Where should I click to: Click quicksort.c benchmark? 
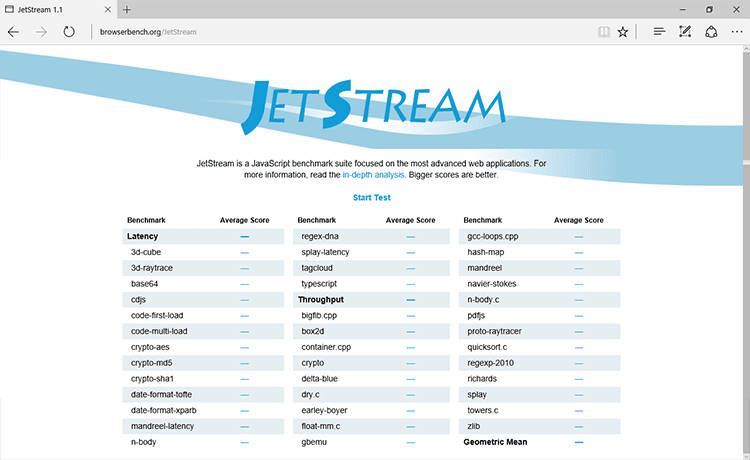point(487,347)
